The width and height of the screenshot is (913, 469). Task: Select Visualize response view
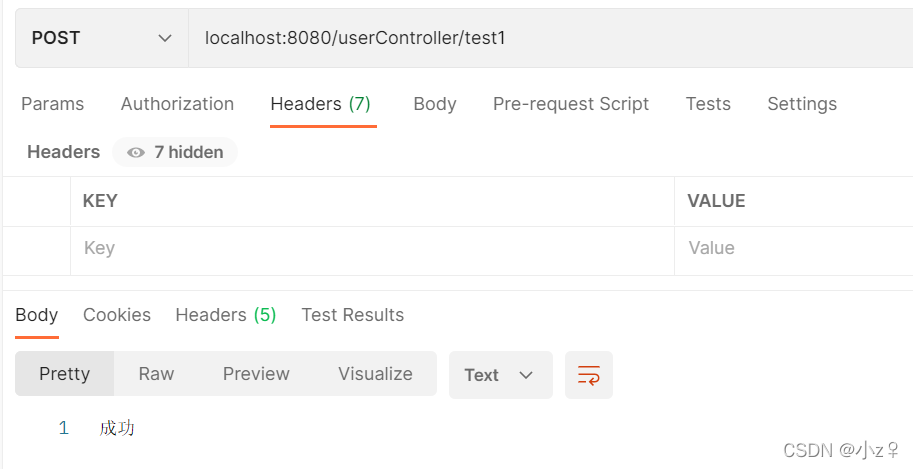click(376, 373)
